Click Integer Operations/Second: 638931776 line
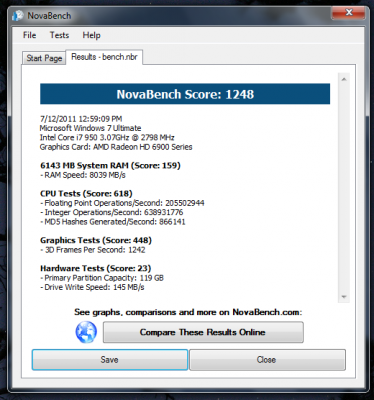This screenshot has height=400, width=374. tap(112, 212)
